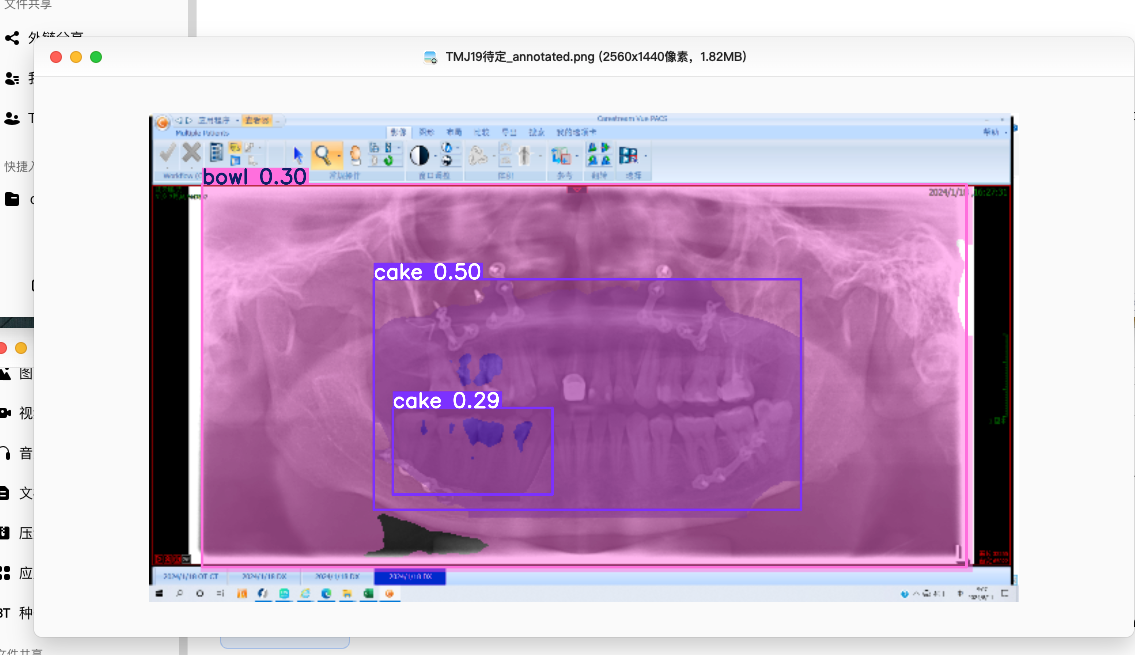
Task: Select the archive 压 icon in background sidebar
Action: (x=6, y=533)
